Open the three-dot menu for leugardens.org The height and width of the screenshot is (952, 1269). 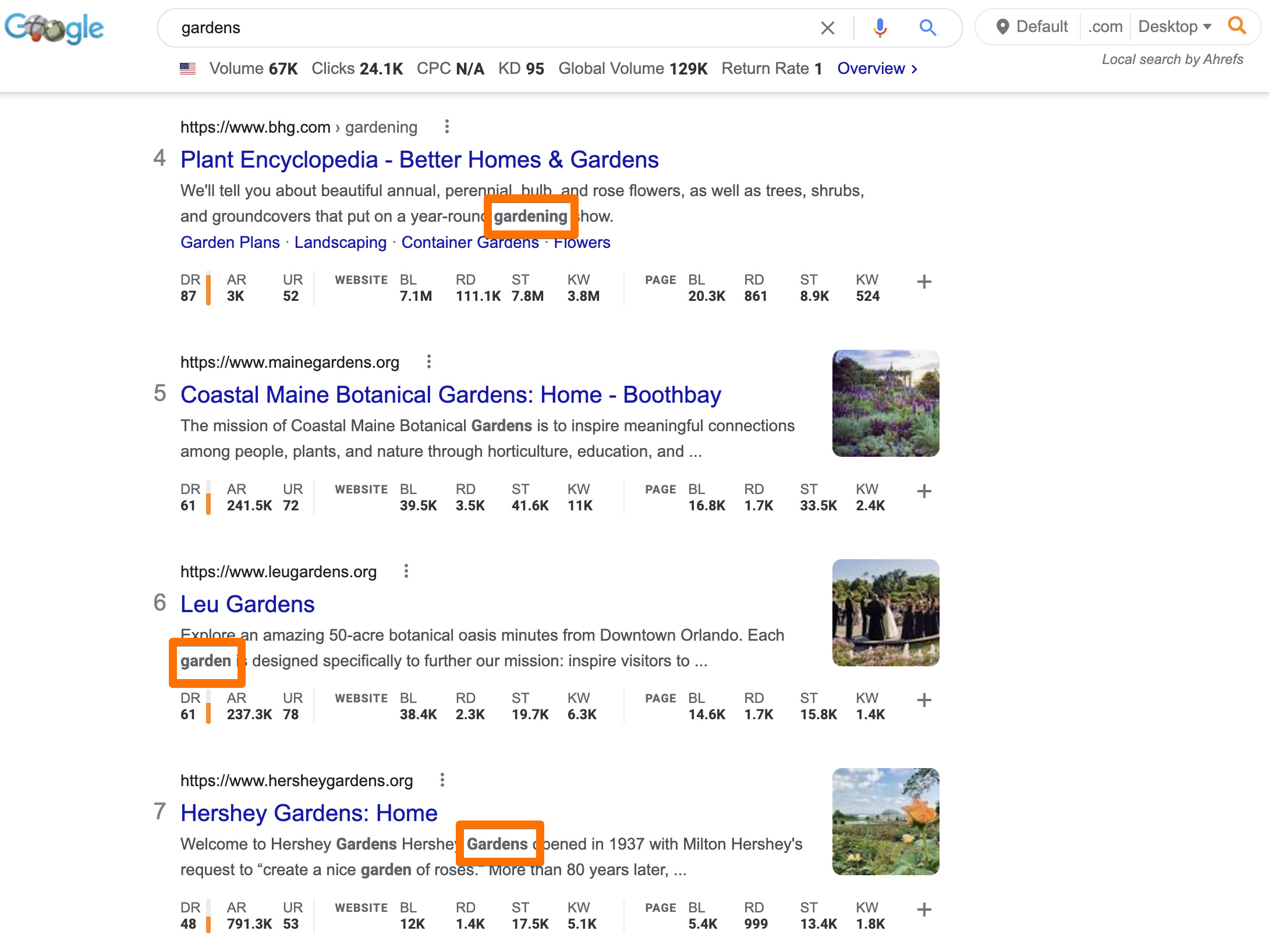pos(406,571)
